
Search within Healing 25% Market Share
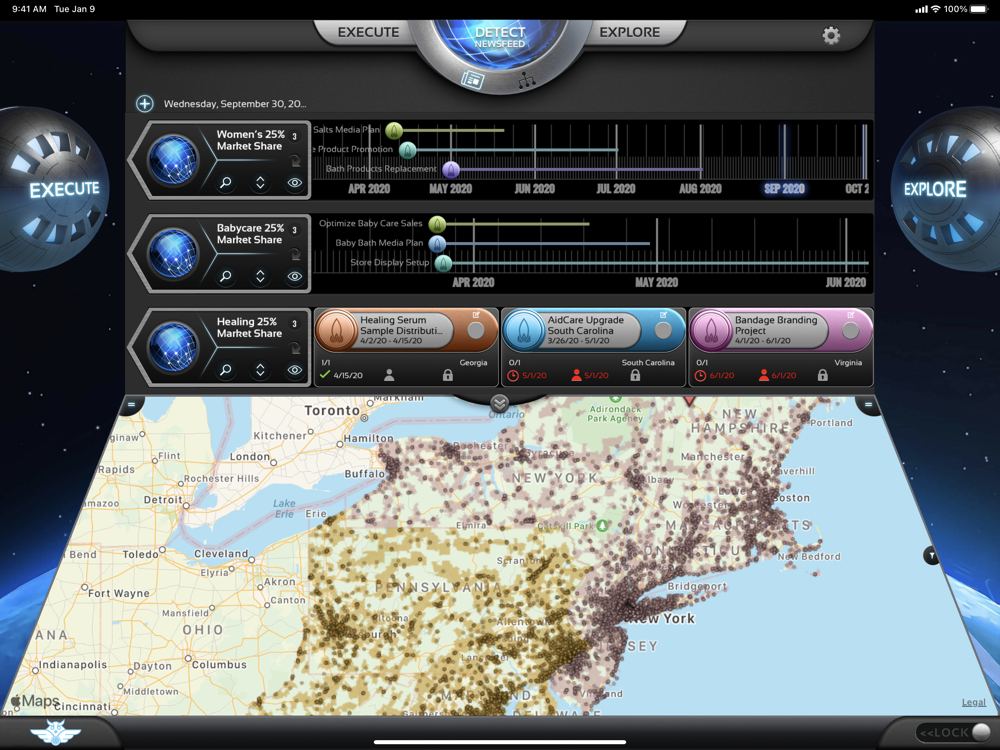(226, 370)
